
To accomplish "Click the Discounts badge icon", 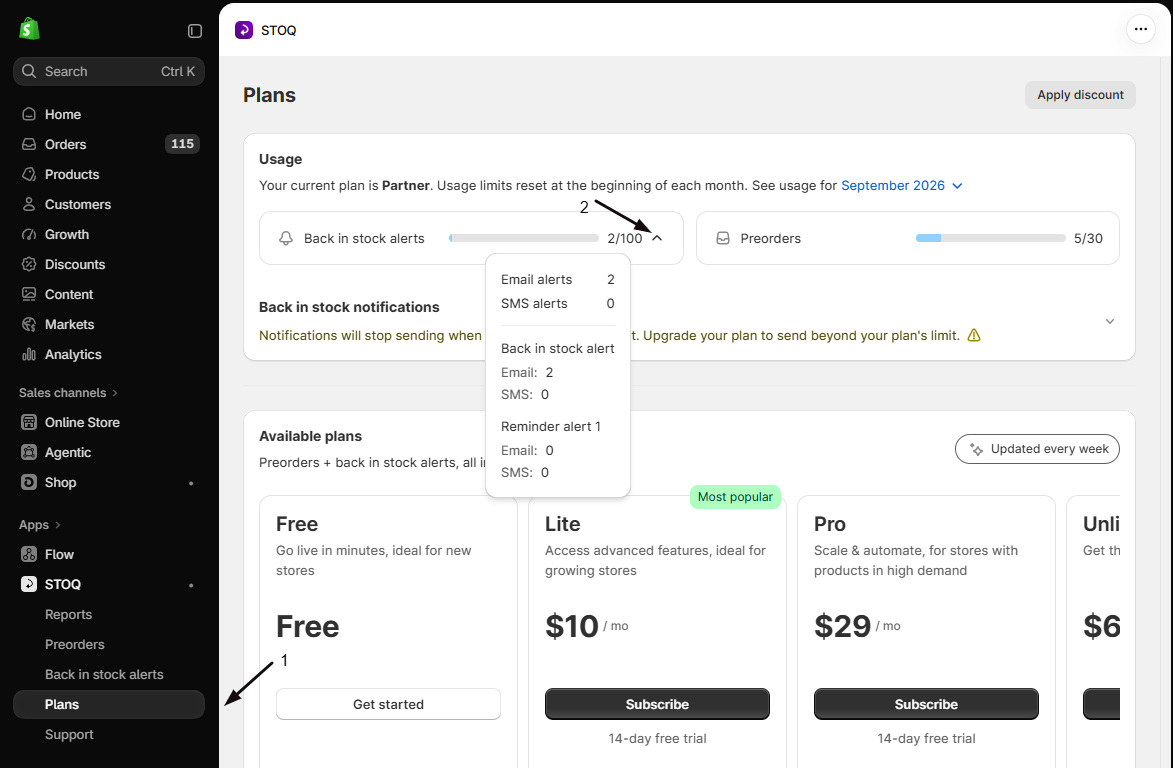I will 28,264.
